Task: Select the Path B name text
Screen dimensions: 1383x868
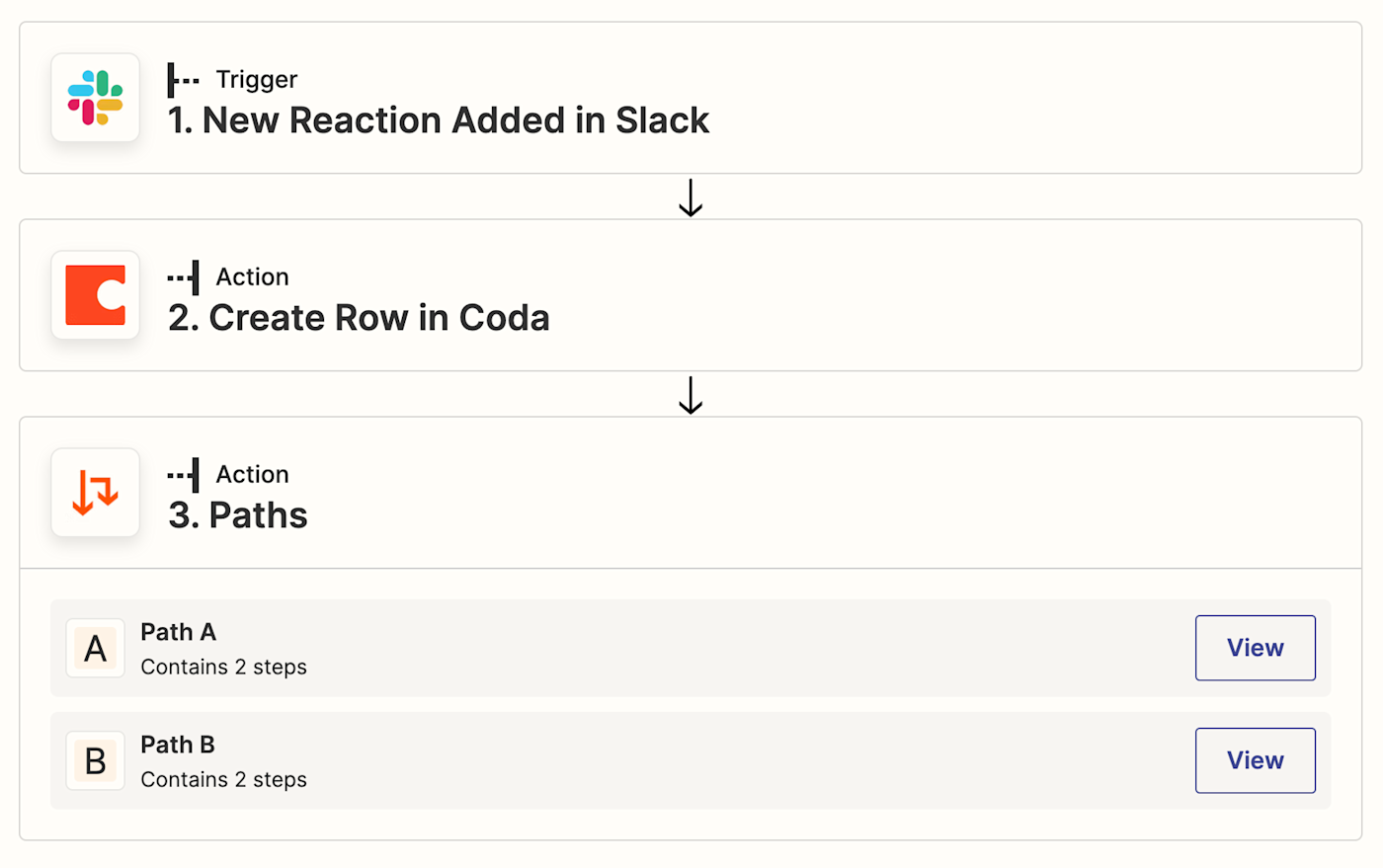Action: pos(178,745)
